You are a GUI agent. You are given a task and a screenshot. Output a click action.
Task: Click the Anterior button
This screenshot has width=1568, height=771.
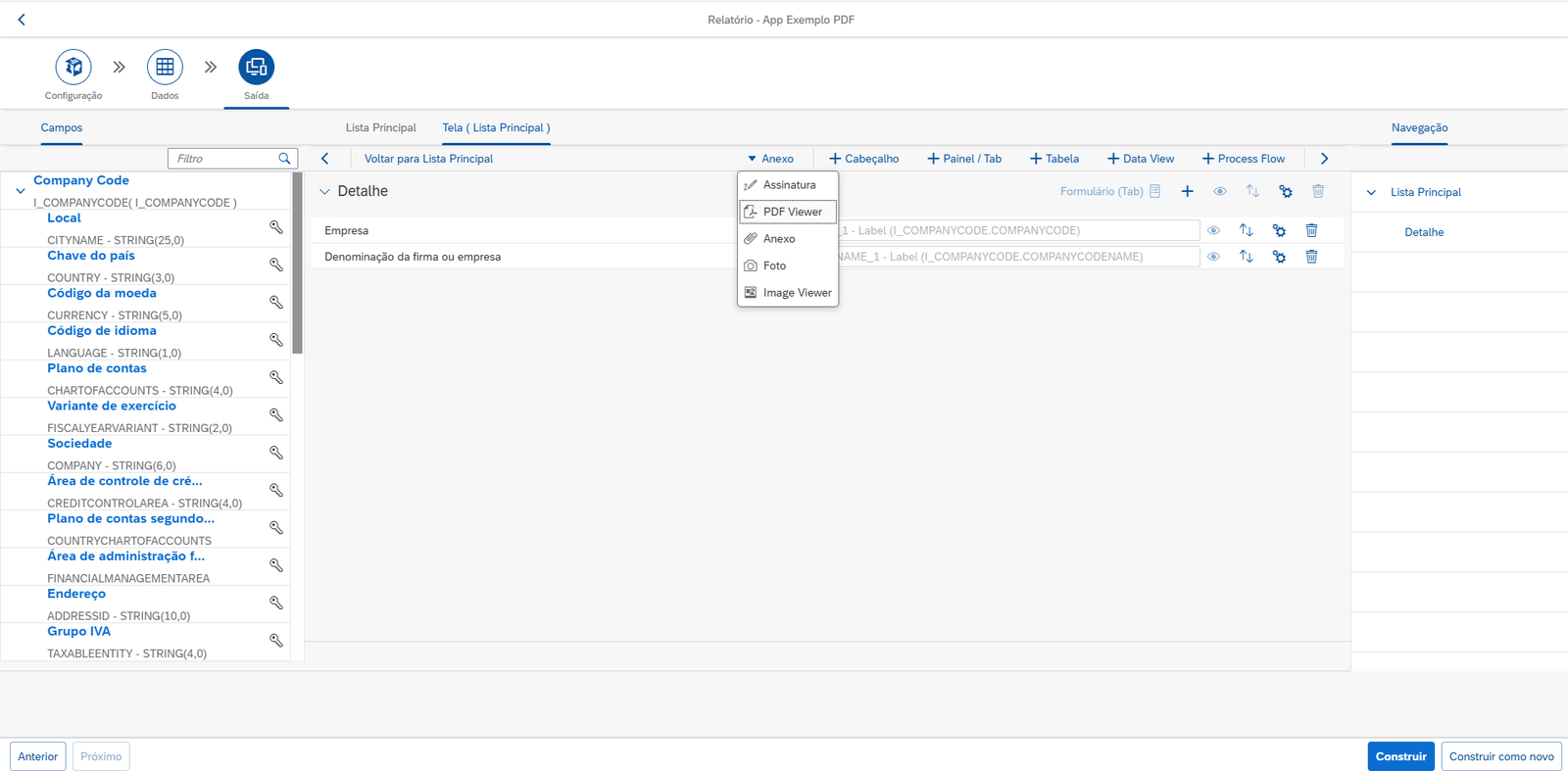pyautogui.click(x=38, y=756)
